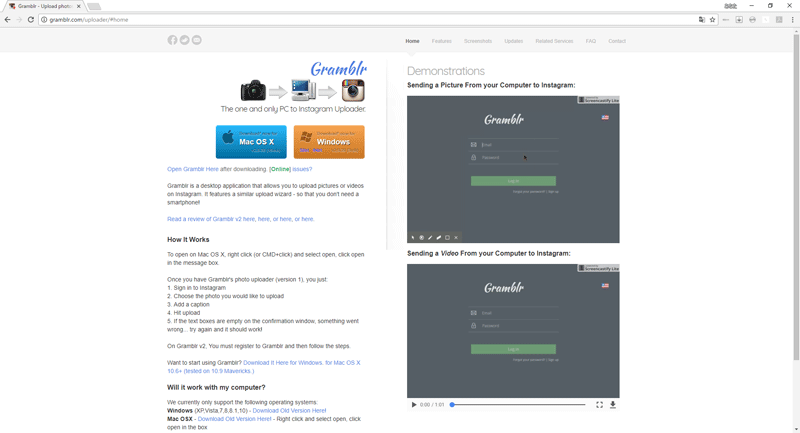800x433 pixels.
Task: Click the US flag in the video demo
Action: [605, 286]
